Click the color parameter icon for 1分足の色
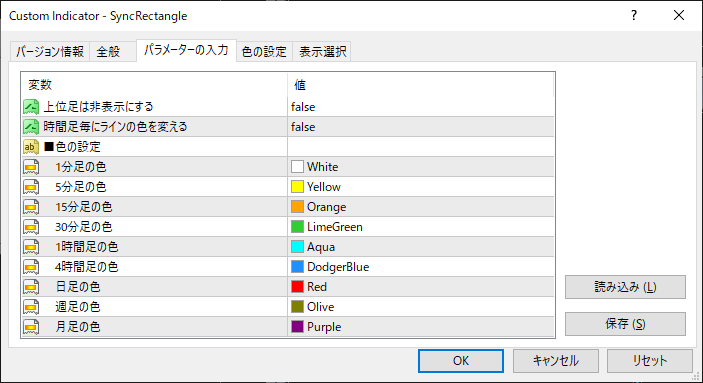The width and height of the screenshot is (703, 383). [31, 167]
